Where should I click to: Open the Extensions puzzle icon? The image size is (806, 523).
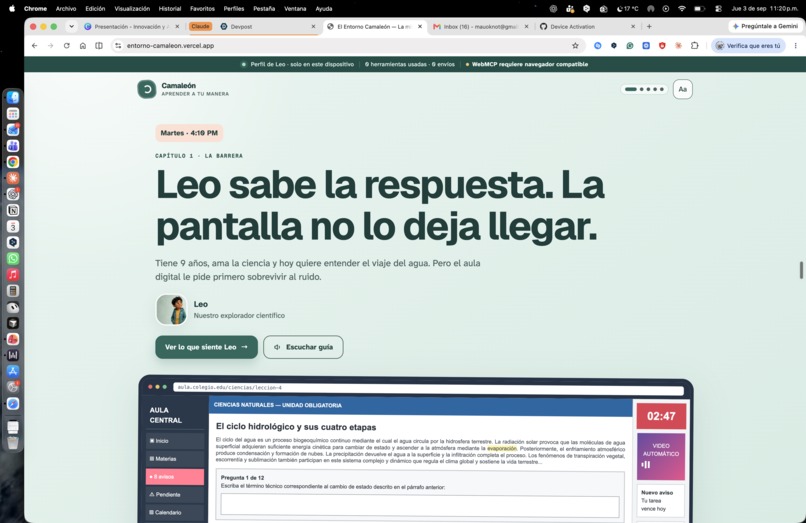click(694, 46)
